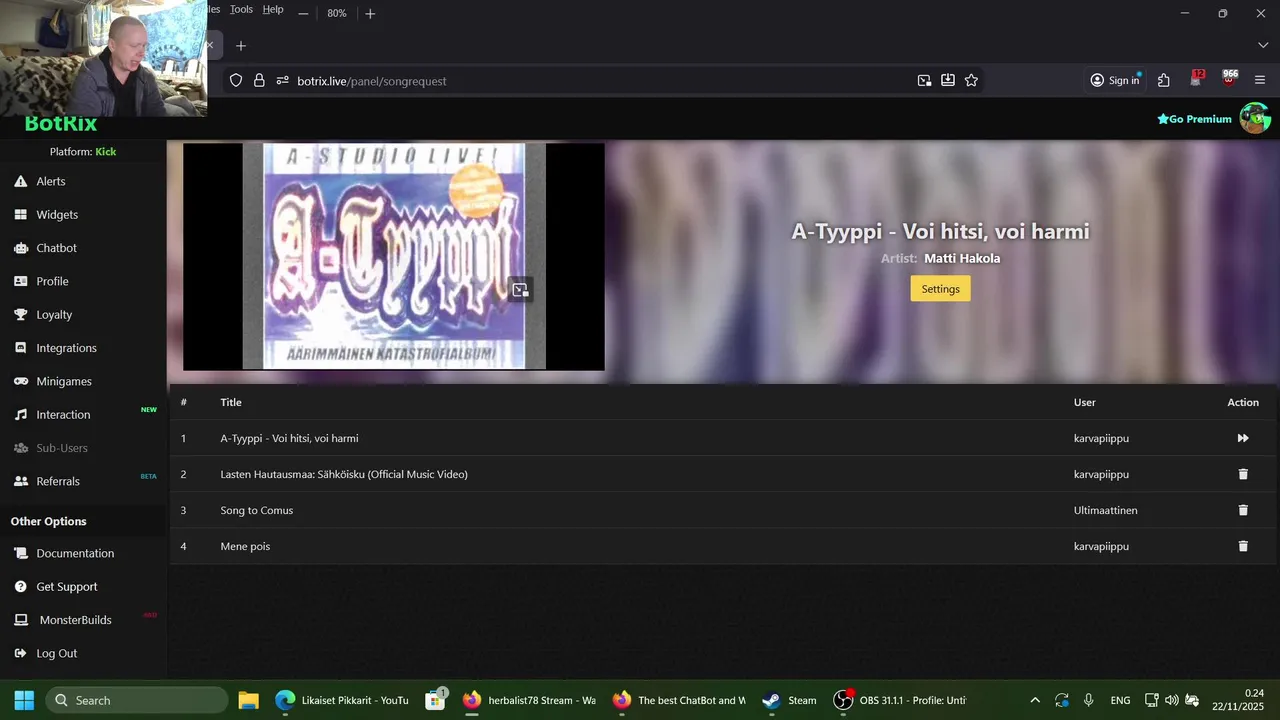This screenshot has height=720, width=1280.
Task: Log Out from the BotRix panel
Action: (x=56, y=653)
